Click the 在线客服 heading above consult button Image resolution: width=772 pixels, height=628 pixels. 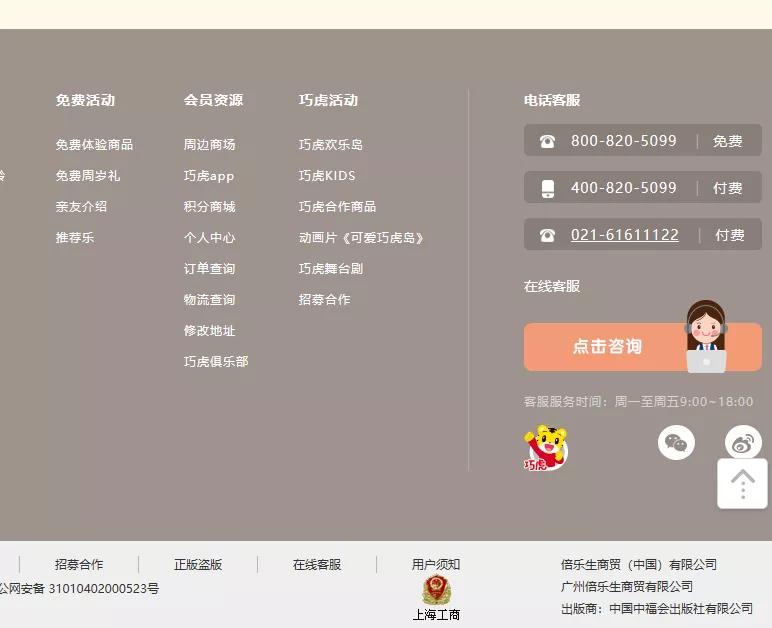pyautogui.click(x=552, y=286)
